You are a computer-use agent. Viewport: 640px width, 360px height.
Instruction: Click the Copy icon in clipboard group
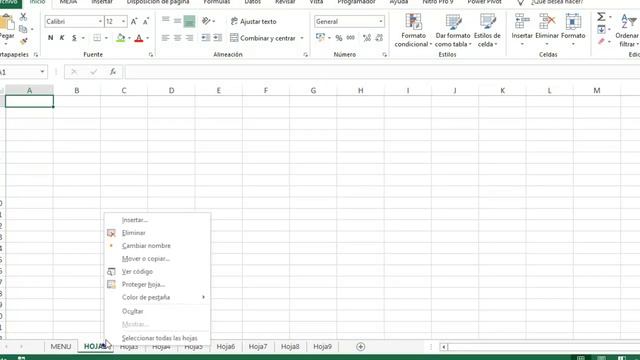23,29
